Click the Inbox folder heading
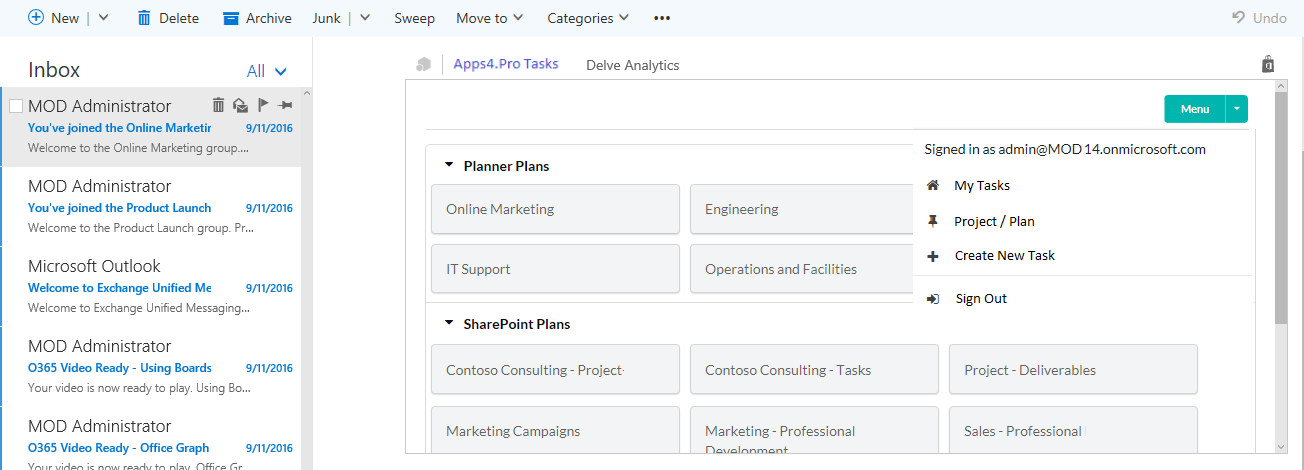 (x=54, y=70)
